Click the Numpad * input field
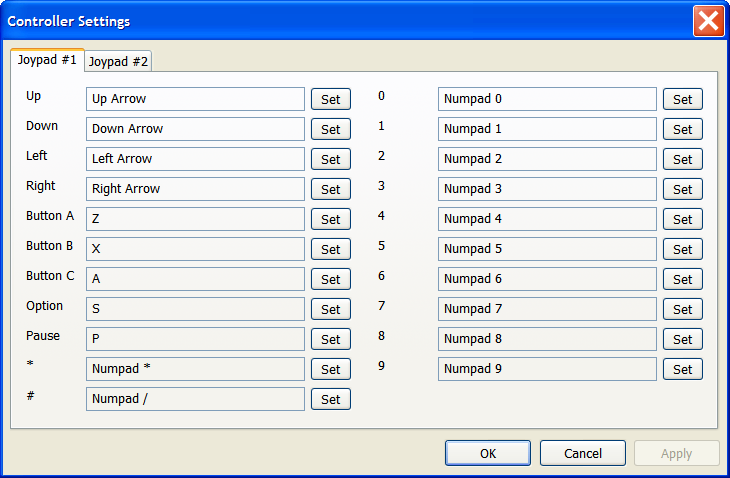Viewport: 730px width, 478px height. click(195, 369)
